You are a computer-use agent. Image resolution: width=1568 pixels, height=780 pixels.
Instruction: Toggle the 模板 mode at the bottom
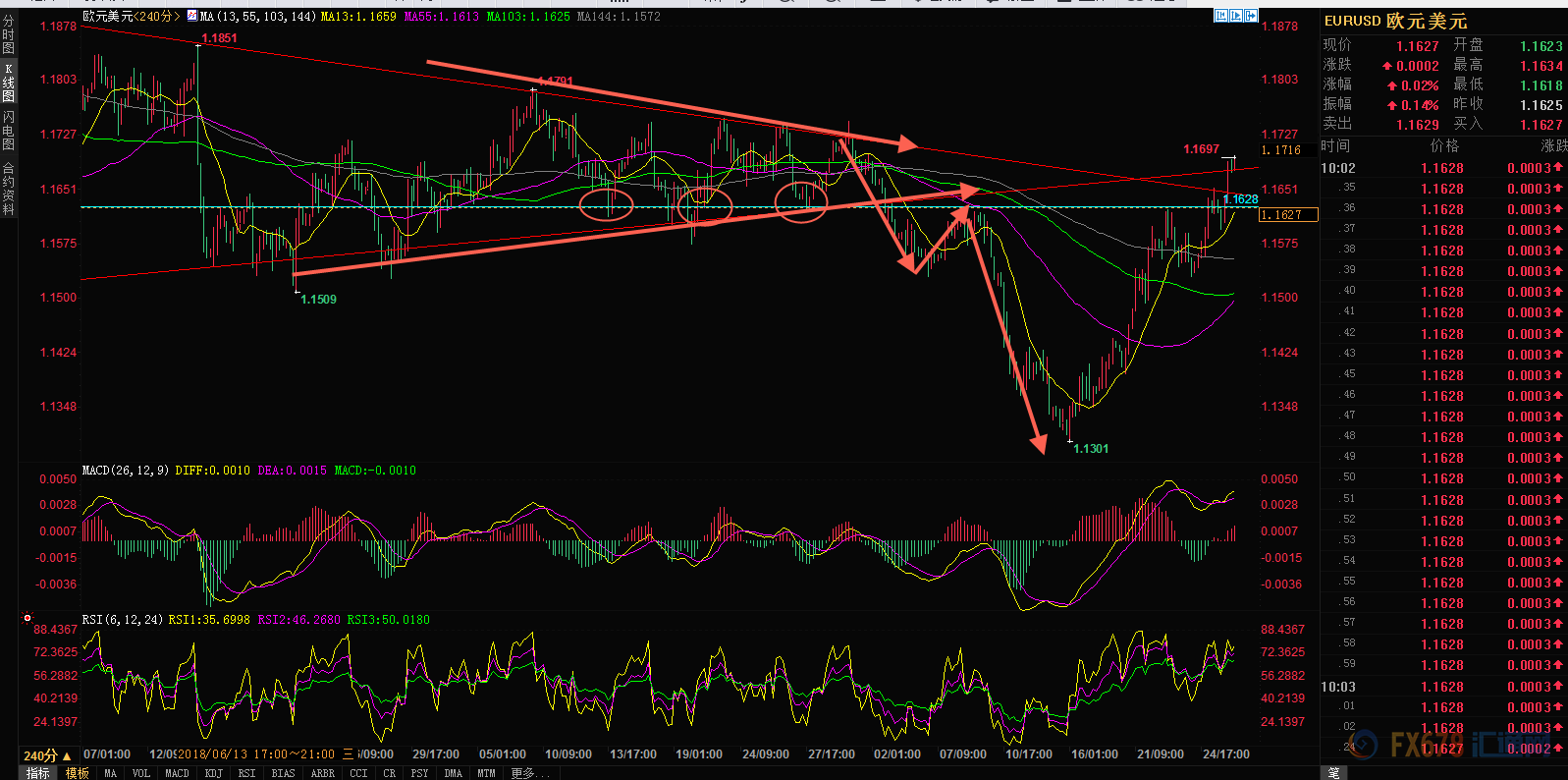click(x=78, y=773)
